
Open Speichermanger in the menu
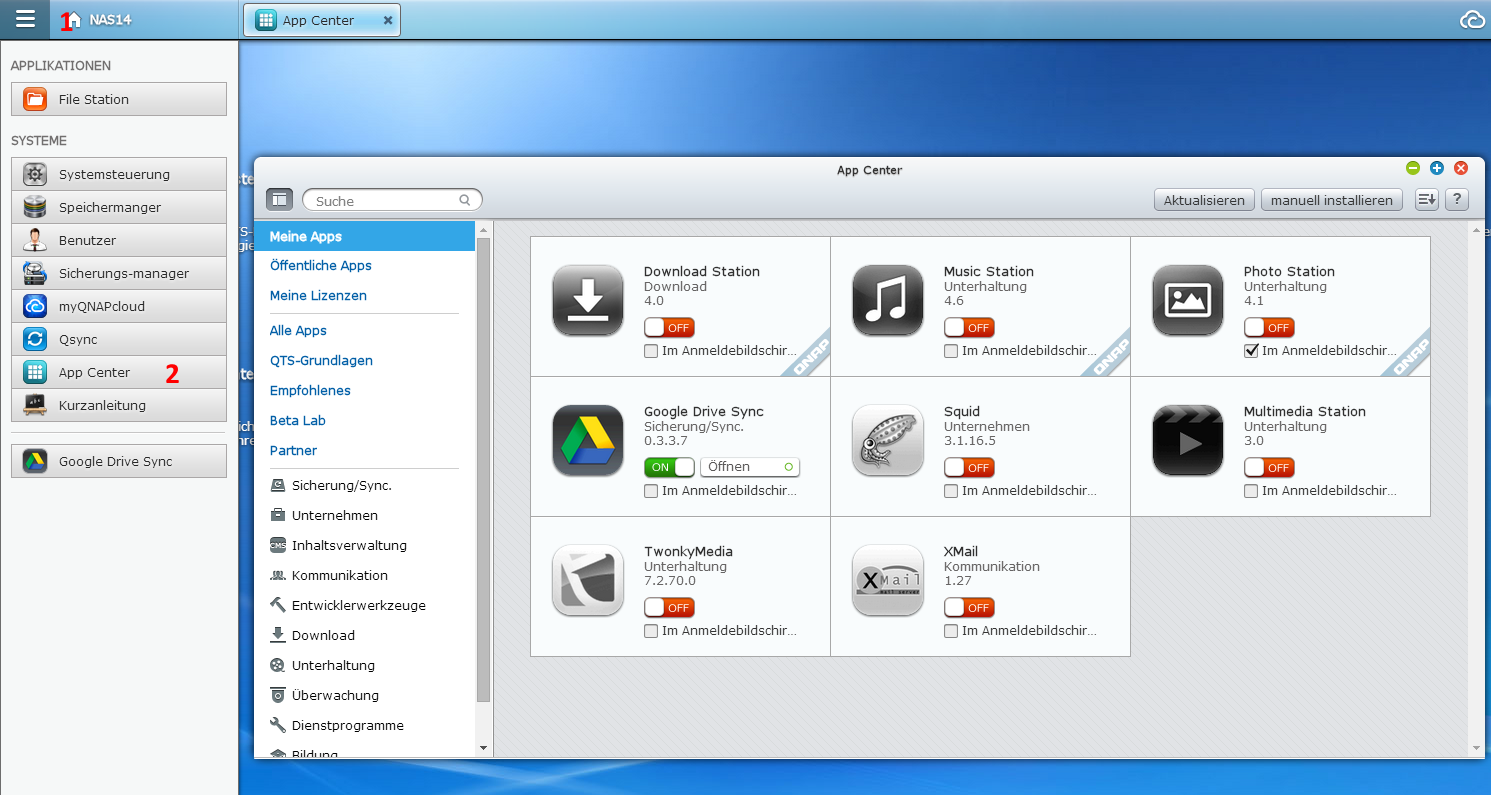(119, 207)
